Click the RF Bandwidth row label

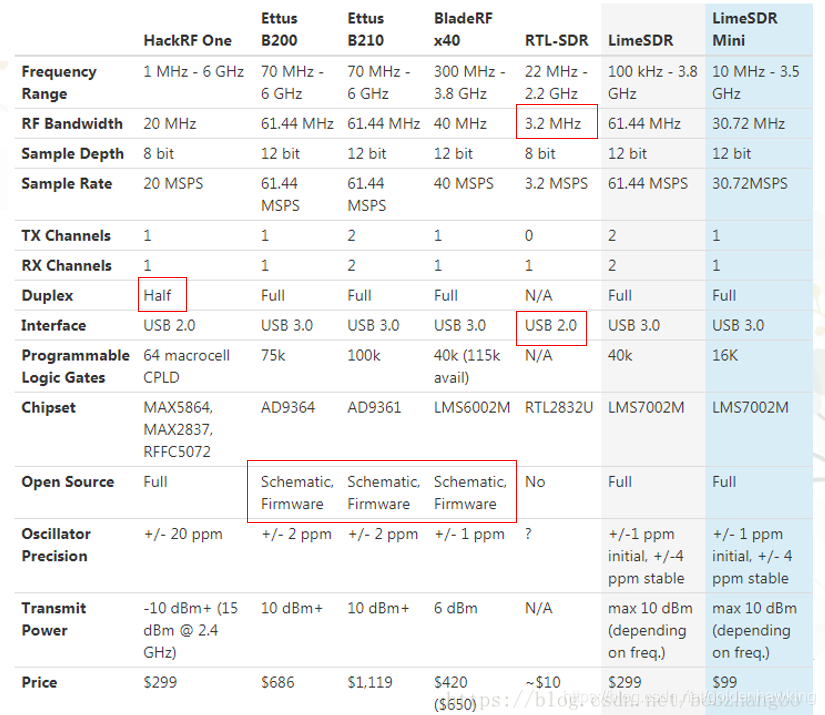click(x=72, y=124)
